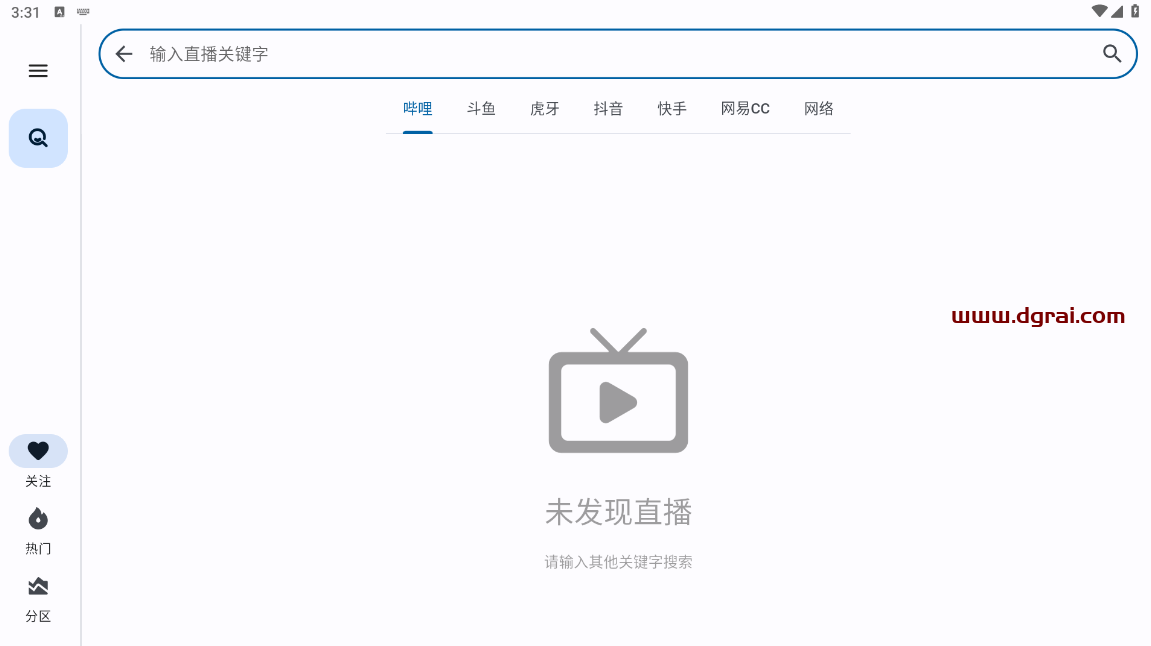Select the 虎牙 platform tab

(x=545, y=109)
